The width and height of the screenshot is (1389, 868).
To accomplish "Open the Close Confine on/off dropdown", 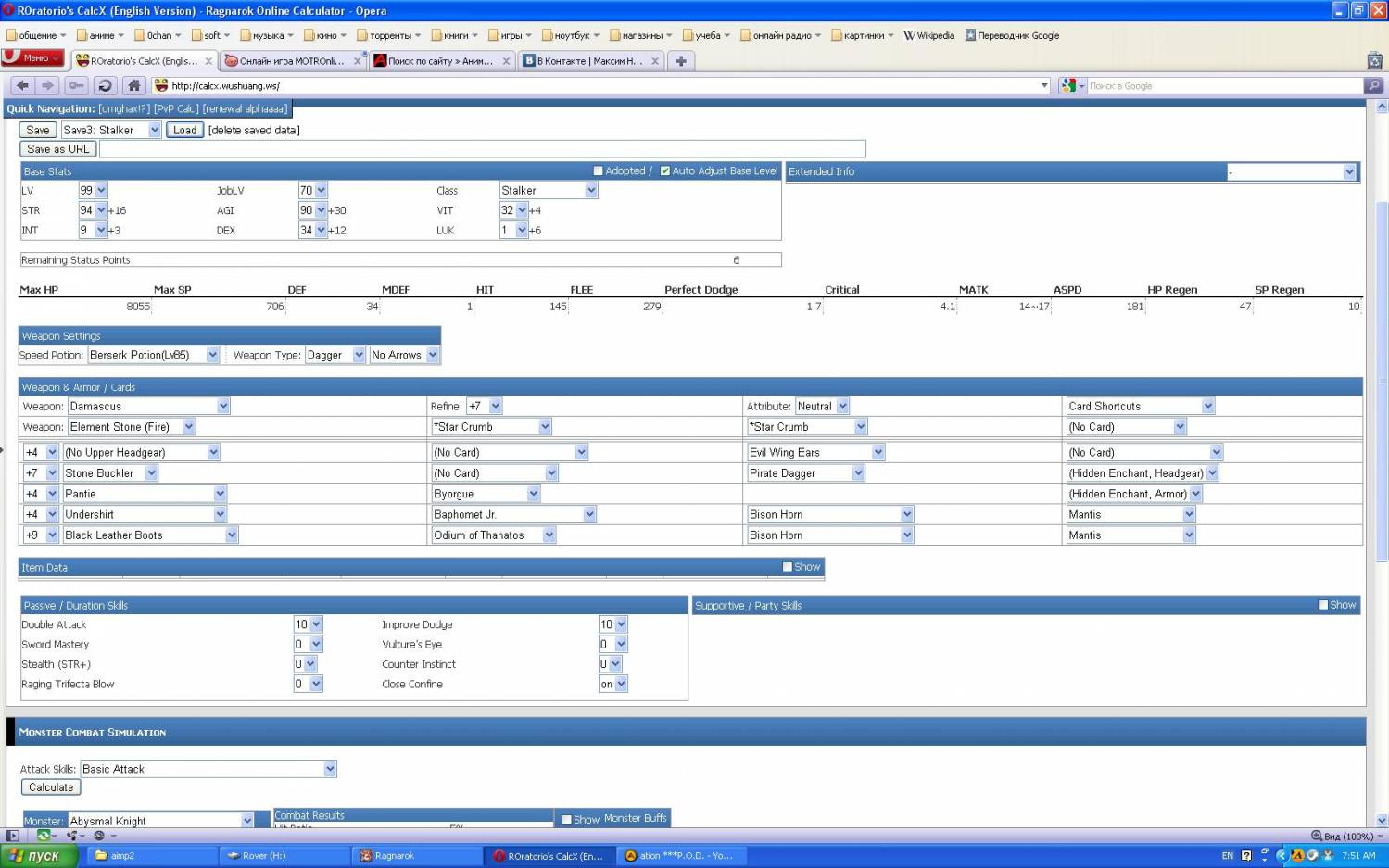I will tap(613, 684).
